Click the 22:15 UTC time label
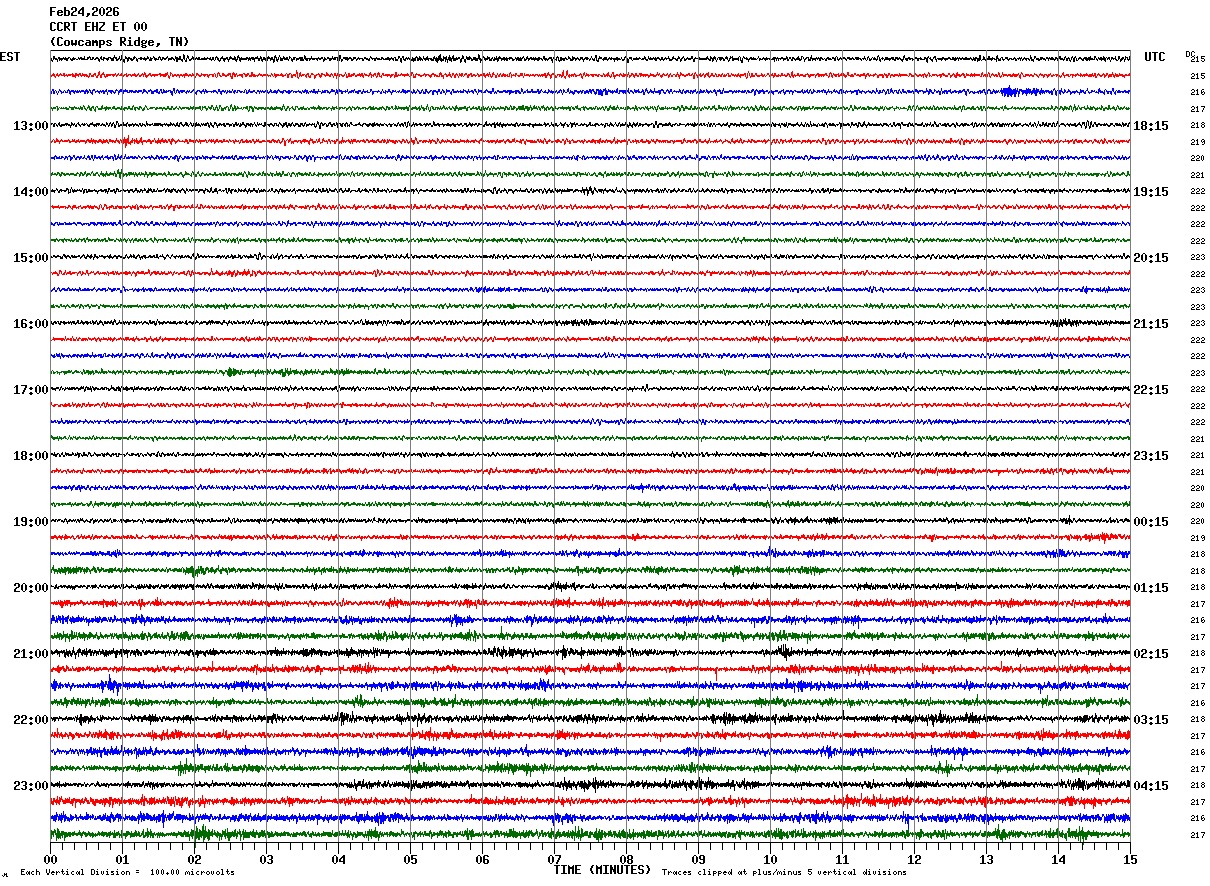The height and width of the screenshot is (886, 1210). coord(1151,390)
